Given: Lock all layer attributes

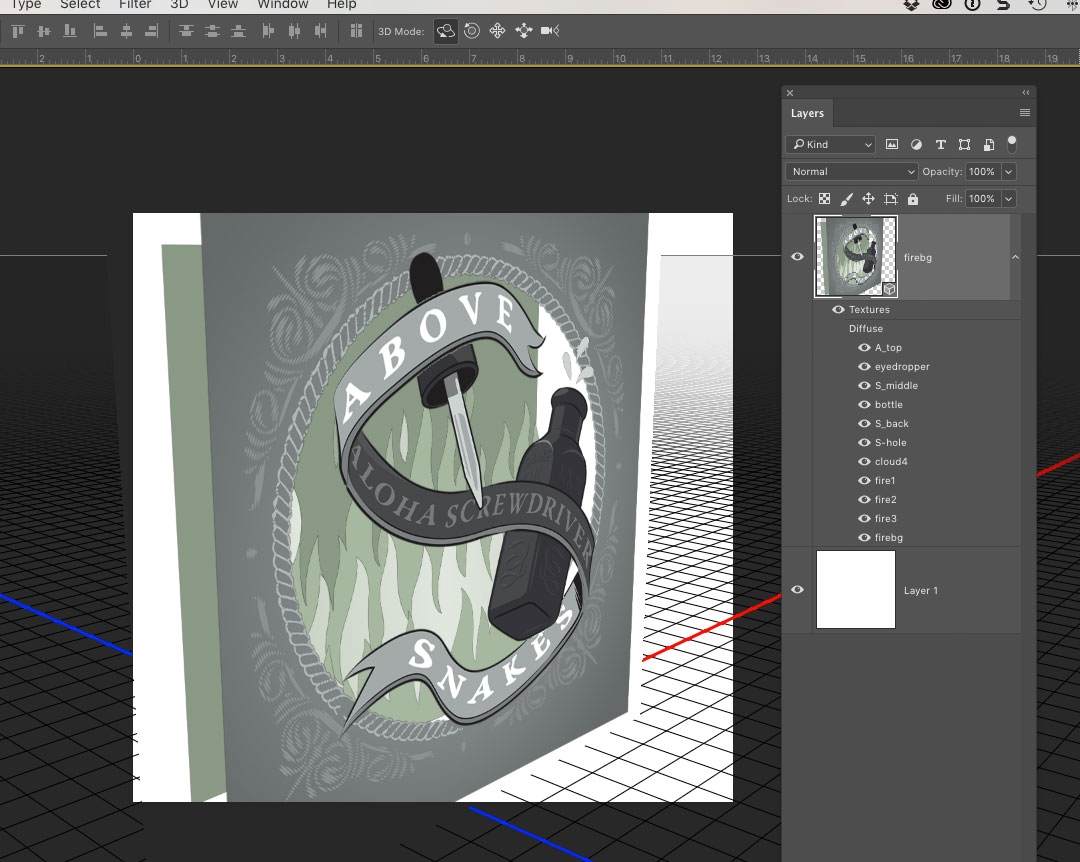Looking at the screenshot, I should click(913, 199).
